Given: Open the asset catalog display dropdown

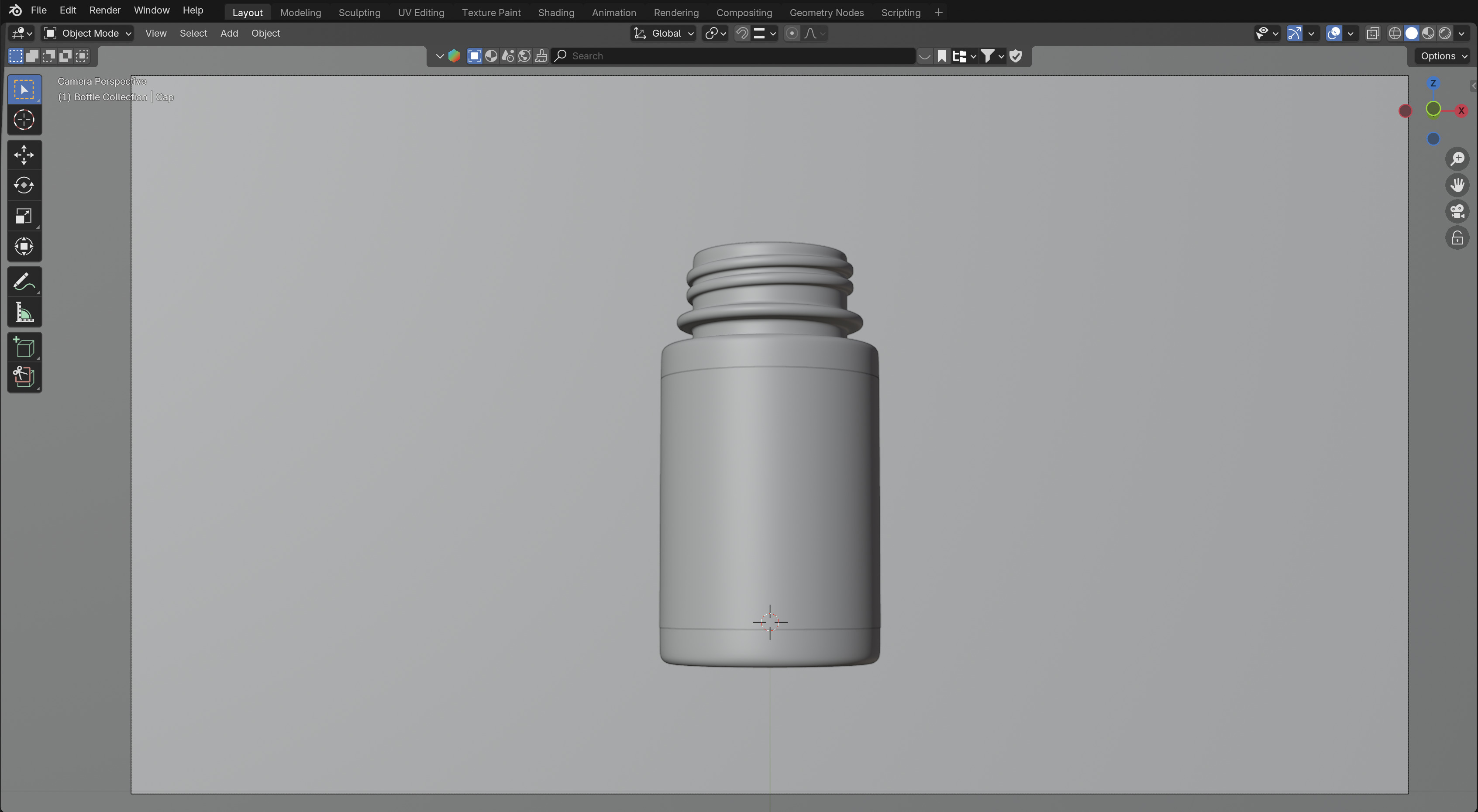Looking at the screenshot, I should tap(964, 56).
